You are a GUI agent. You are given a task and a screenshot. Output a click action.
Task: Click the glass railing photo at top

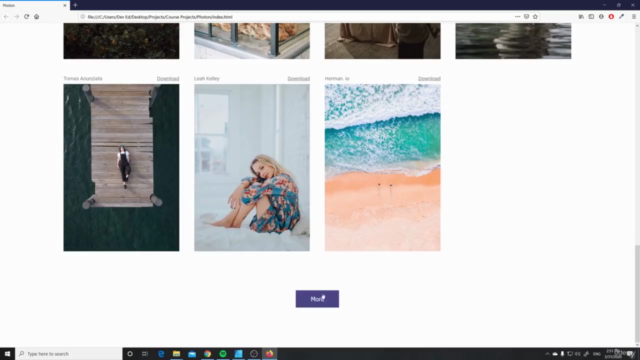tap(252, 41)
